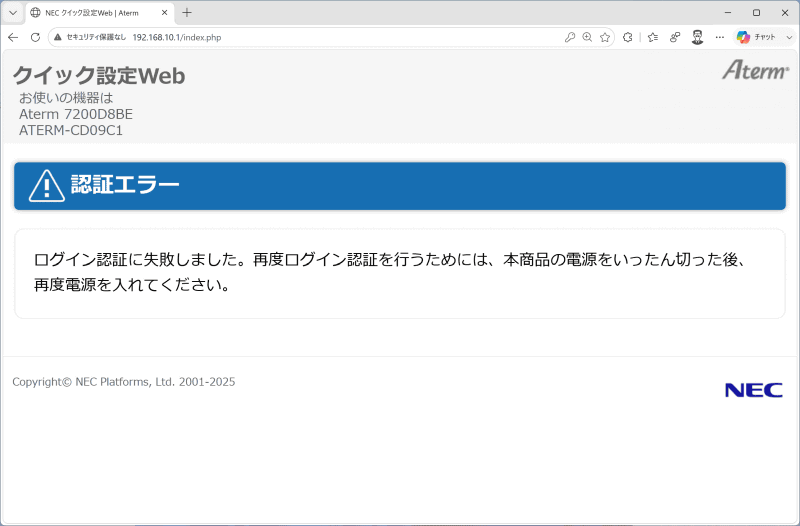Expand the chevron next to チャット
Screen dimensions: 800x526
(x=789, y=37)
